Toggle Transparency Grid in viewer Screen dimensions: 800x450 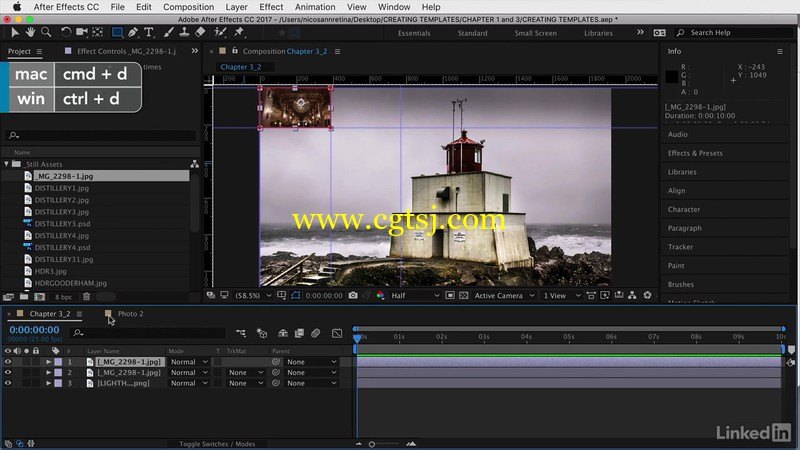point(464,295)
